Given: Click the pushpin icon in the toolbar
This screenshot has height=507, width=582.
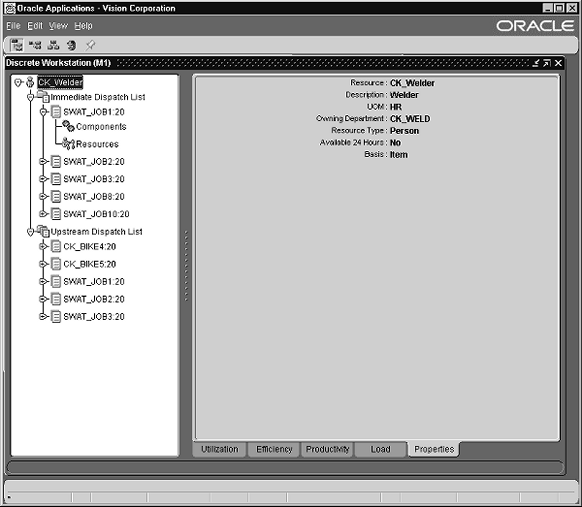Looking at the screenshot, I should [x=90, y=45].
